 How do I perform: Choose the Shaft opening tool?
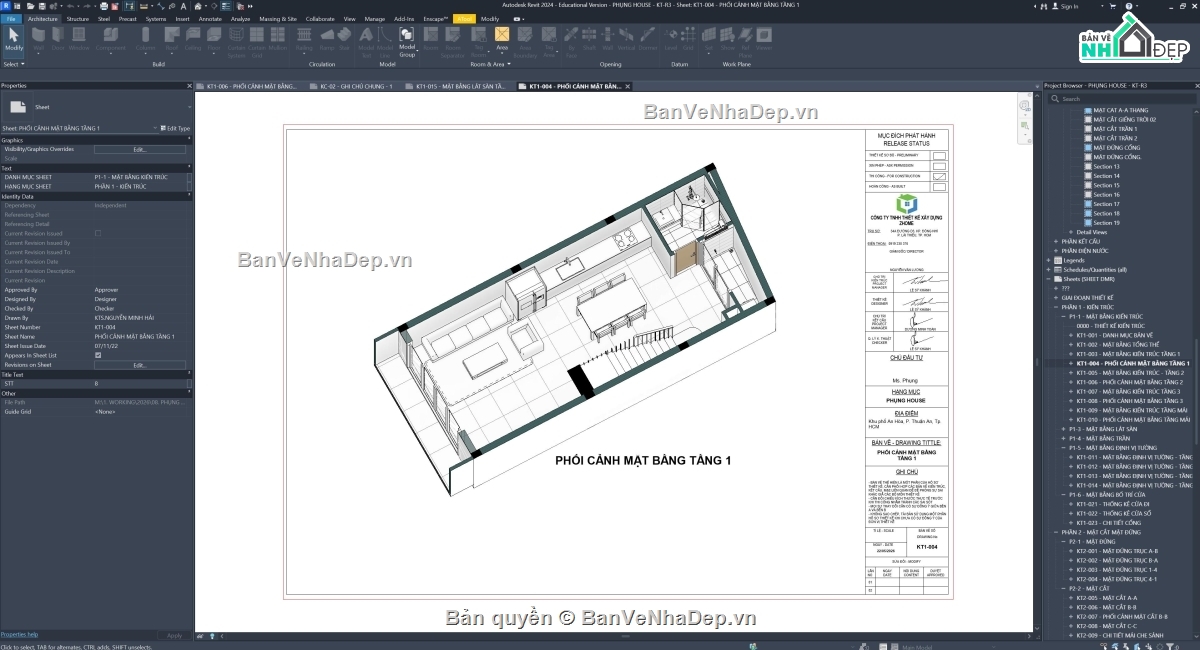point(590,40)
